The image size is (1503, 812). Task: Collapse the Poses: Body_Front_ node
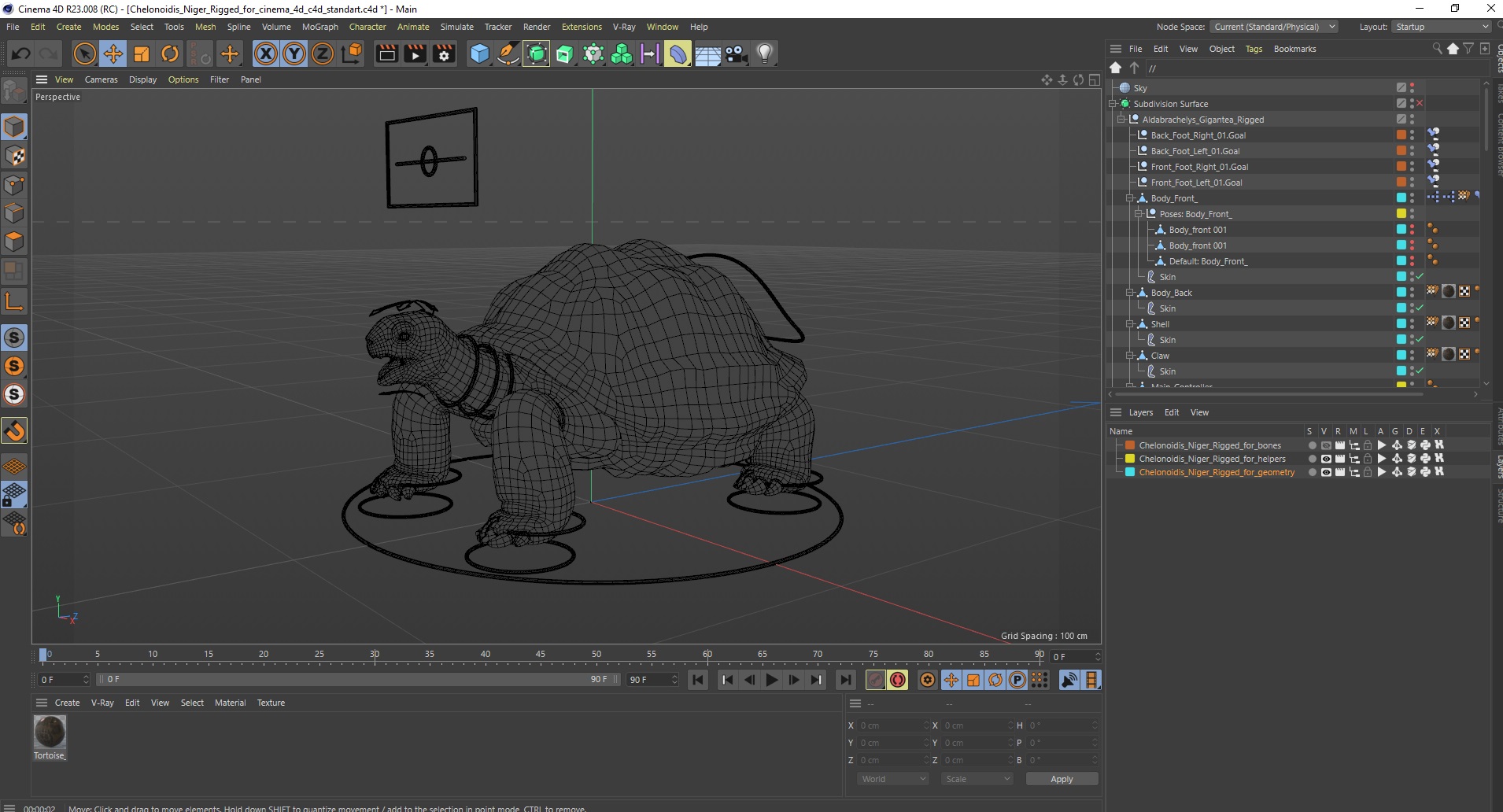pos(1139,214)
